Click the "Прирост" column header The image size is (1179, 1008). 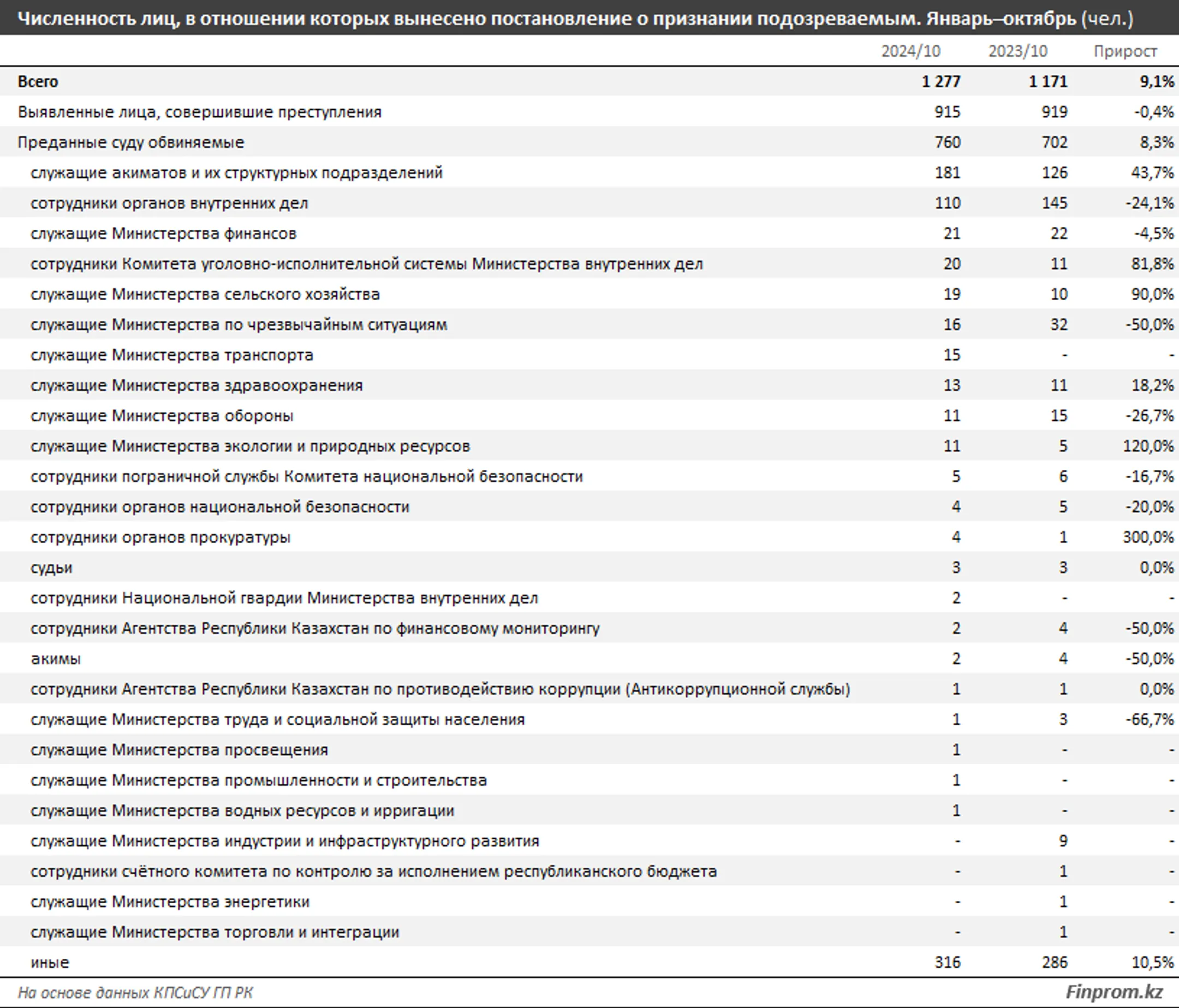1125,52
